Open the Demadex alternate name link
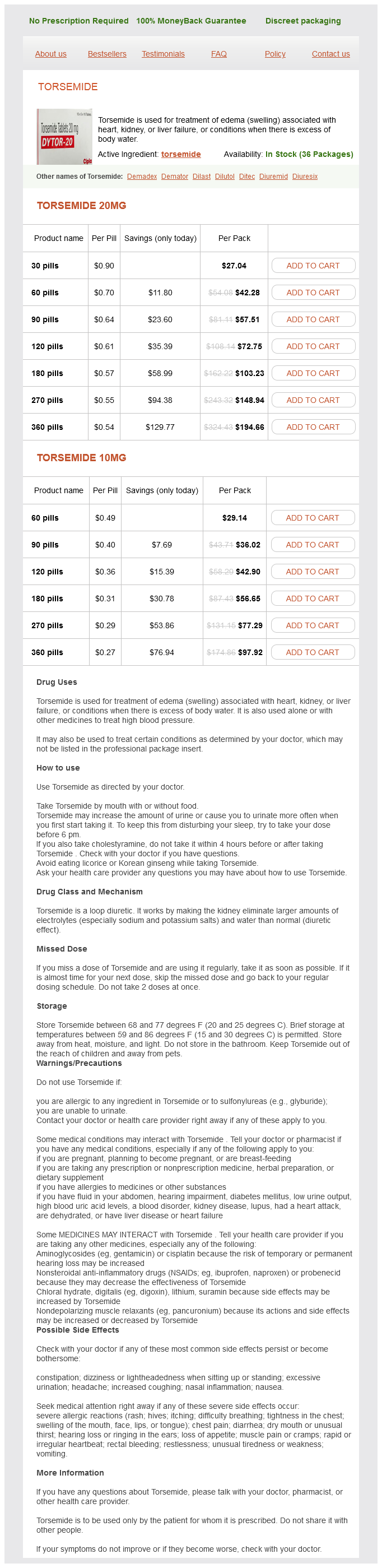Screen dimensions: 382x1568 click(142, 177)
